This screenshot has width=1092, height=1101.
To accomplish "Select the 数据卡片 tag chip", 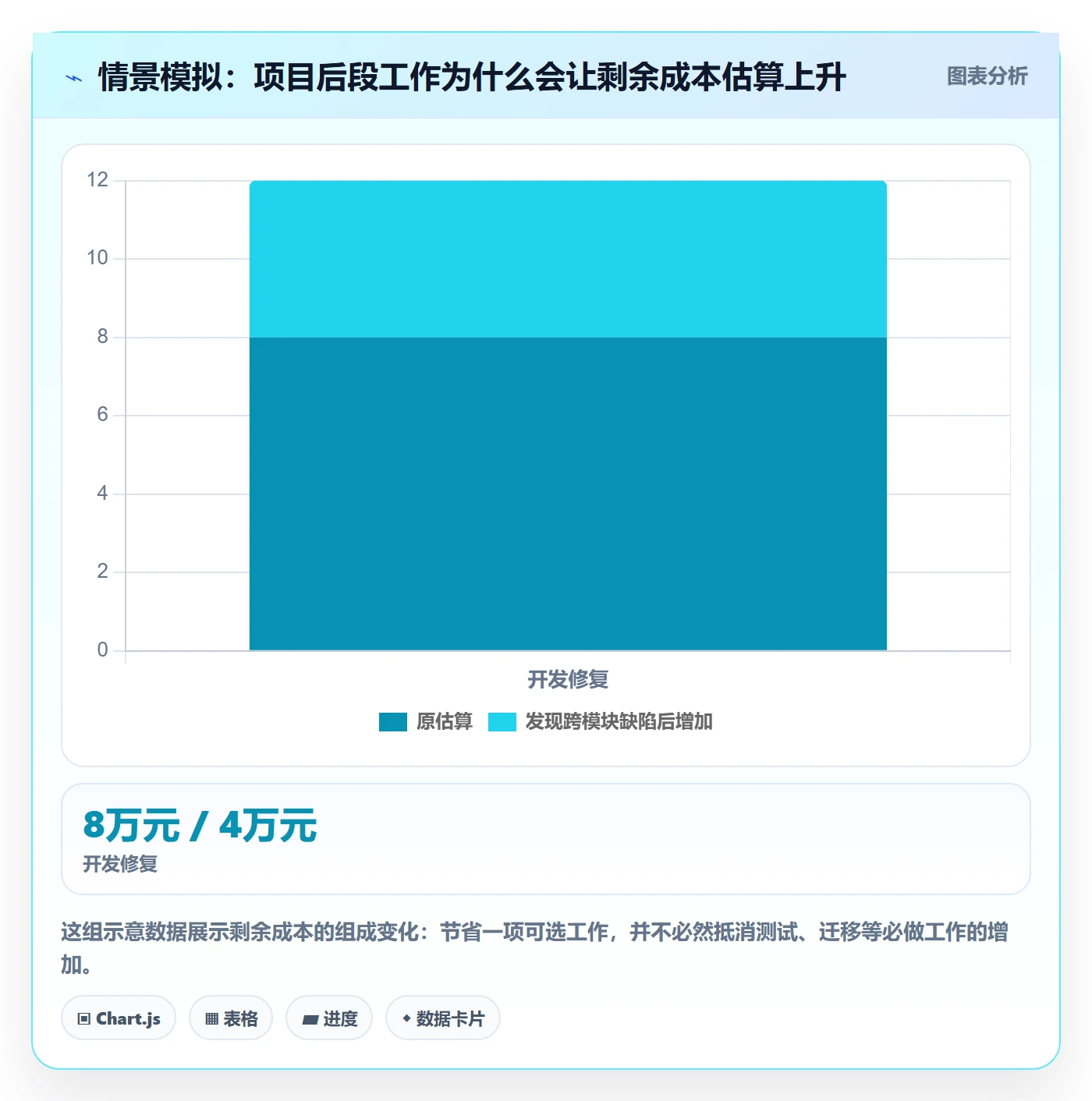I will [443, 1018].
